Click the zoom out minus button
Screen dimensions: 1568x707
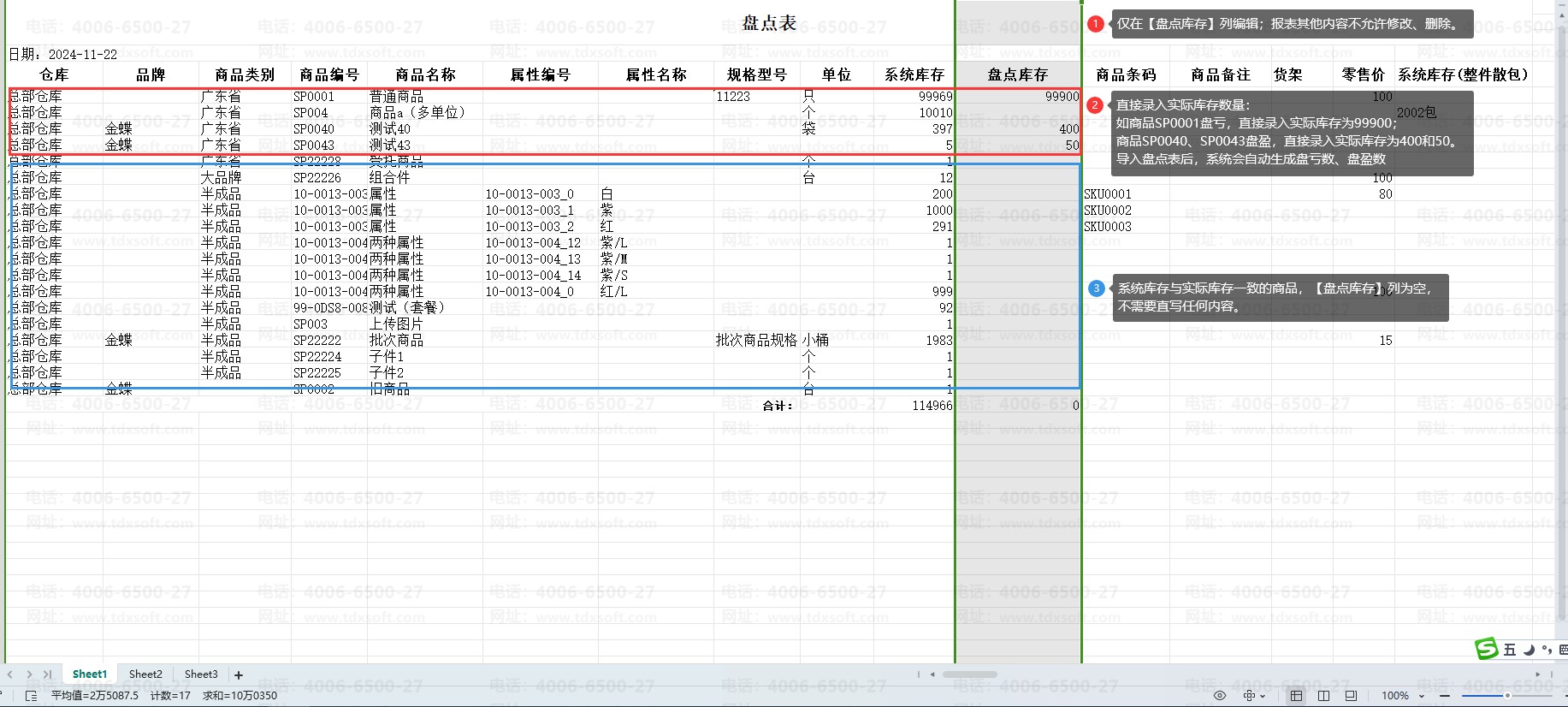coord(1445,696)
